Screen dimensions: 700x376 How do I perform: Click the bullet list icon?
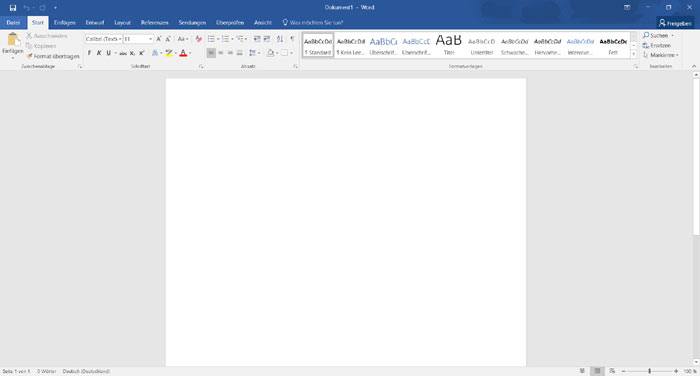pyautogui.click(x=211, y=39)
